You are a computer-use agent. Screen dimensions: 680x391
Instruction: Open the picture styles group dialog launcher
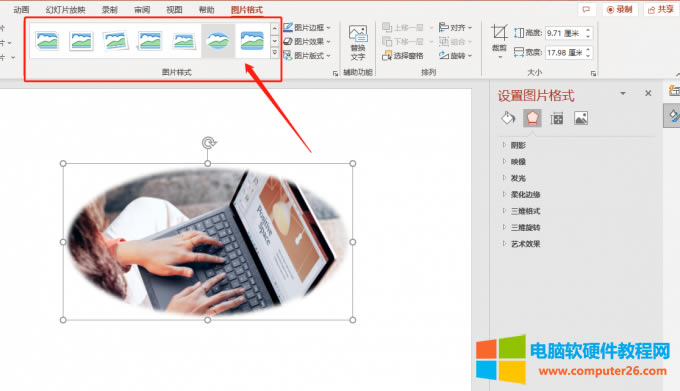point(335,74)
